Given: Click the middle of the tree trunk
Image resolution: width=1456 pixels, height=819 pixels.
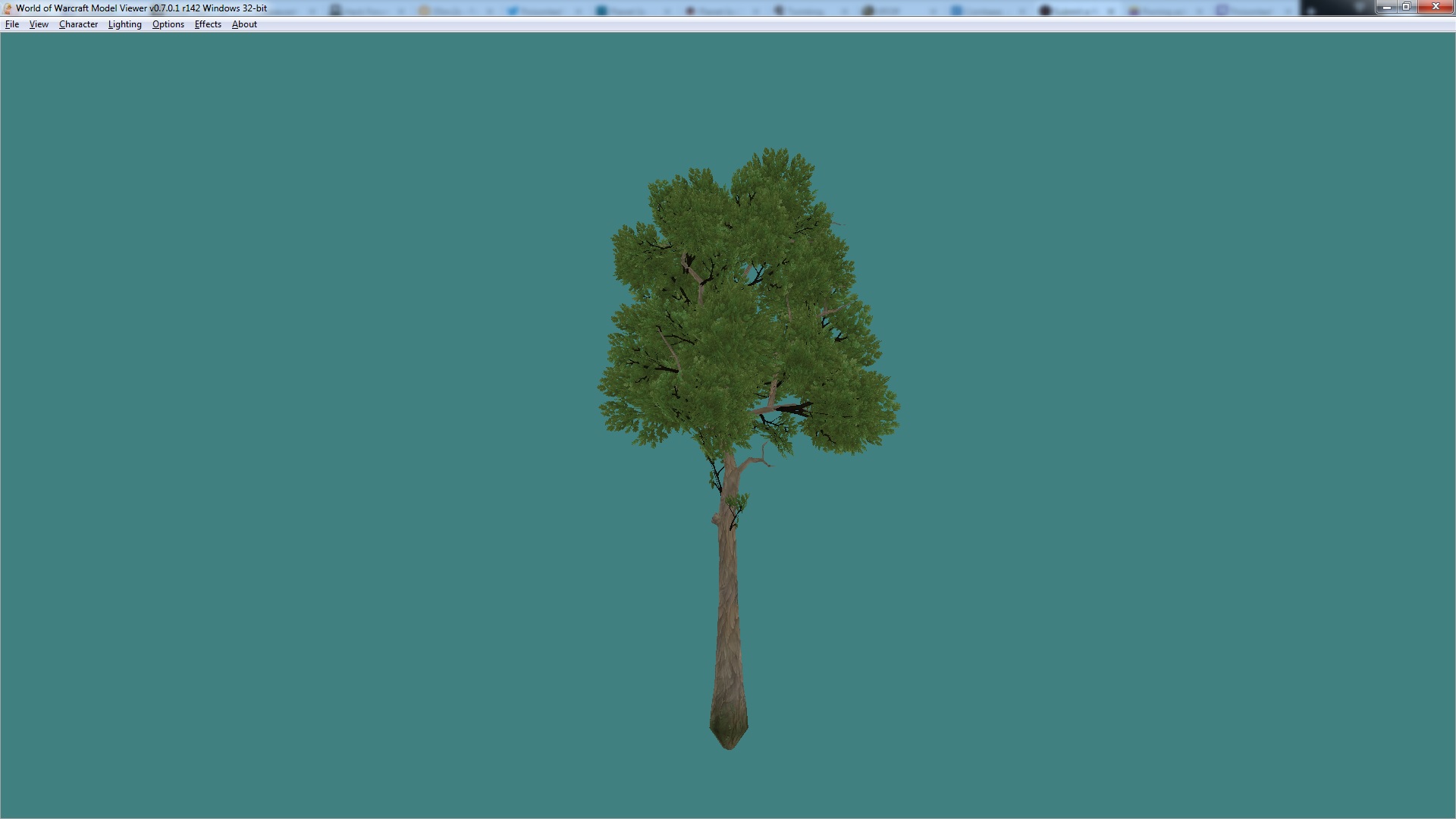Looking at the screenshot, I should tap(728, 599).
